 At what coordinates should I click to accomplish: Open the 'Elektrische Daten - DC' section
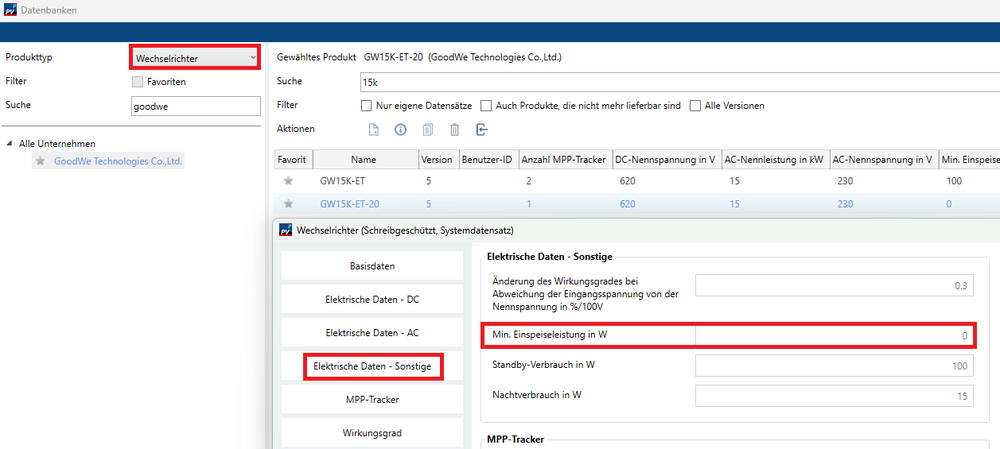[372, 299]
